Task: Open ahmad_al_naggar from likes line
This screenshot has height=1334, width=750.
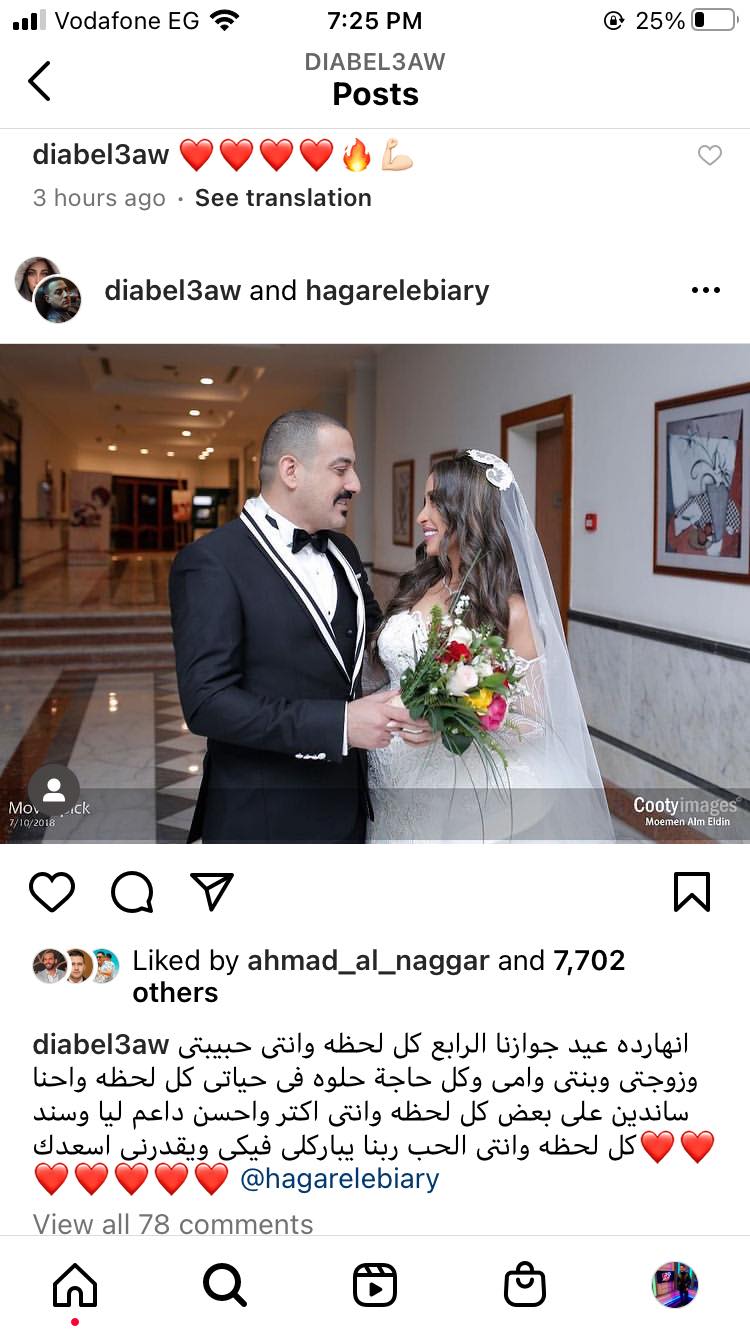Action: tap(368, 961)
